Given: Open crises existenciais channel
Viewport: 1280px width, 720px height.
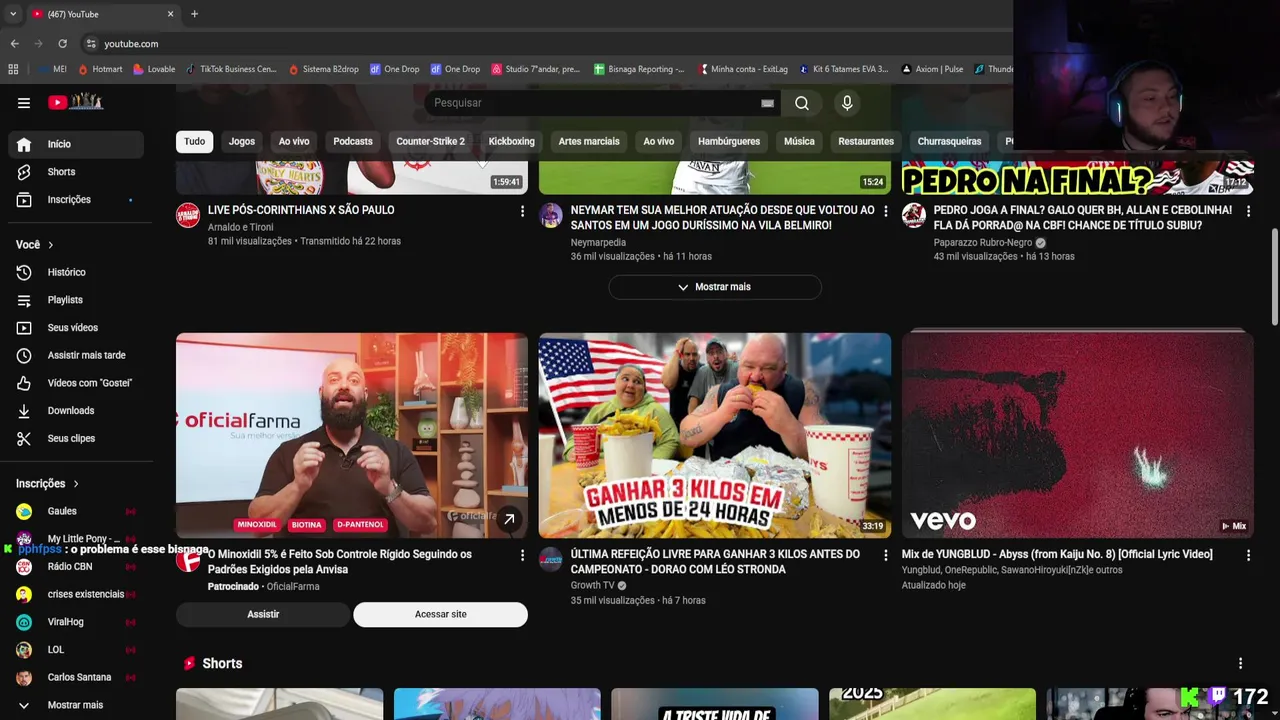Looking at the screenshot, I should (x=76, y=594).
